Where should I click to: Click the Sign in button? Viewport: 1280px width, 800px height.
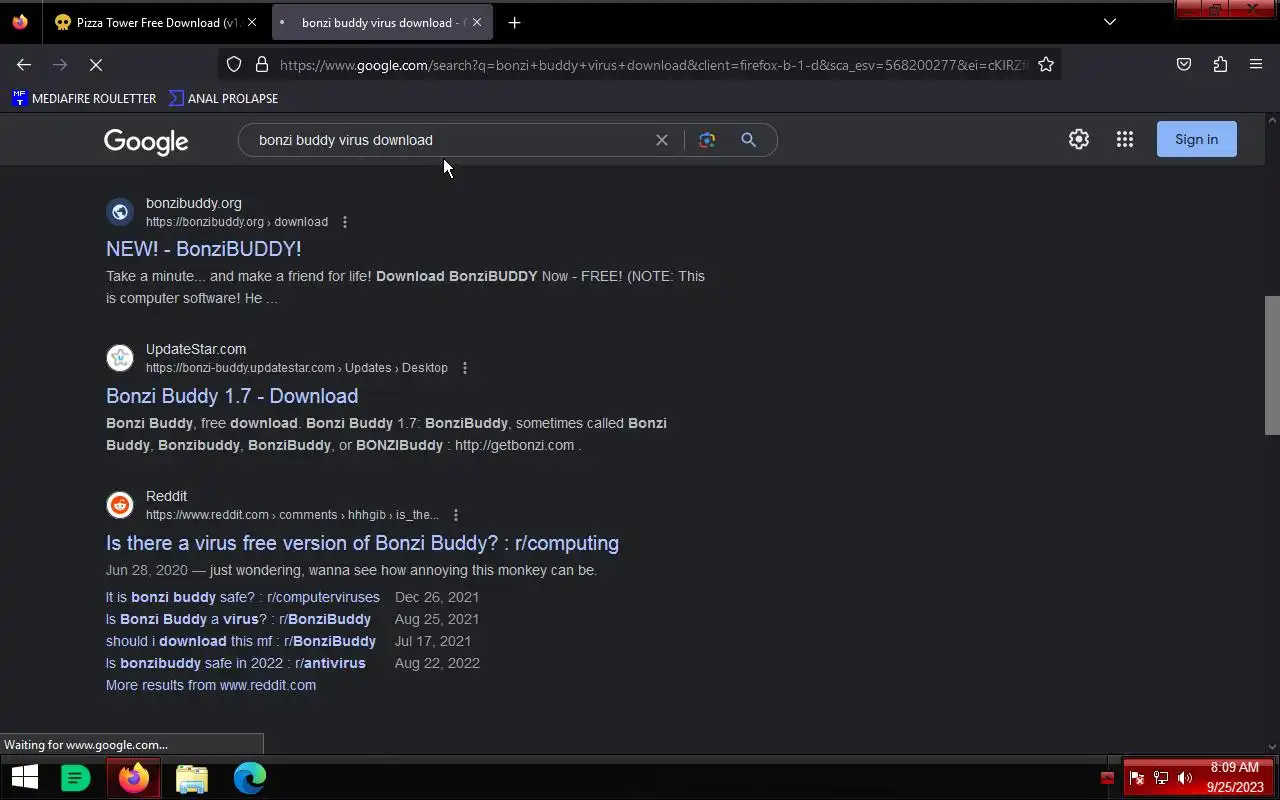(1196, 139)
